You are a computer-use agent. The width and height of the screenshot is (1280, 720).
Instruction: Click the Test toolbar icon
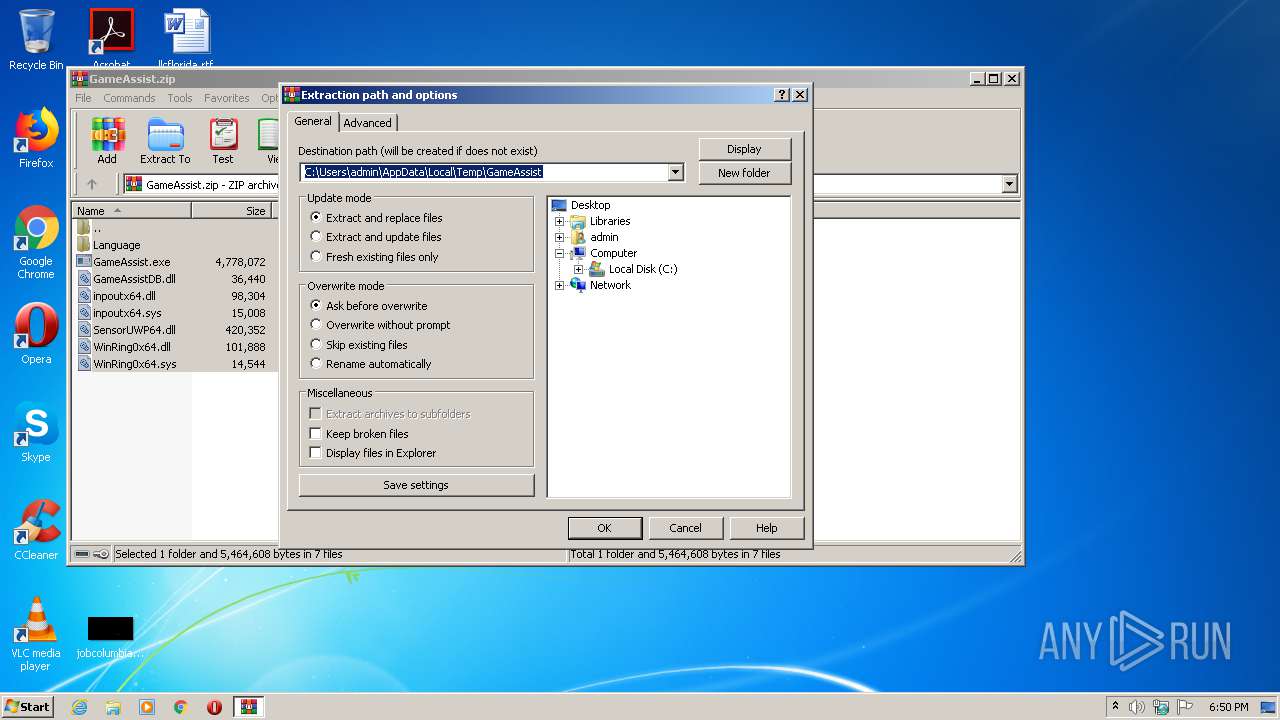tap(223, 141)
